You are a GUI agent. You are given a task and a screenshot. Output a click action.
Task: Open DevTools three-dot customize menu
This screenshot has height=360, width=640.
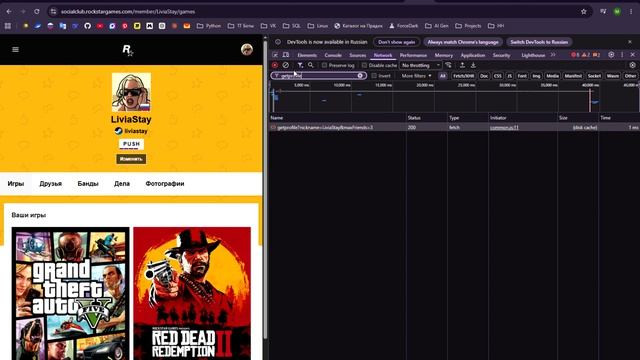622,55
